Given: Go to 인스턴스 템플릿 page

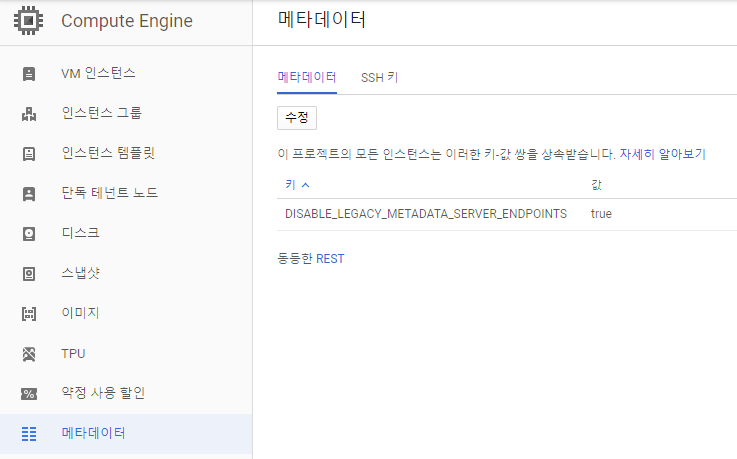Looking at the screenshot, I should (x=108, y=153).
